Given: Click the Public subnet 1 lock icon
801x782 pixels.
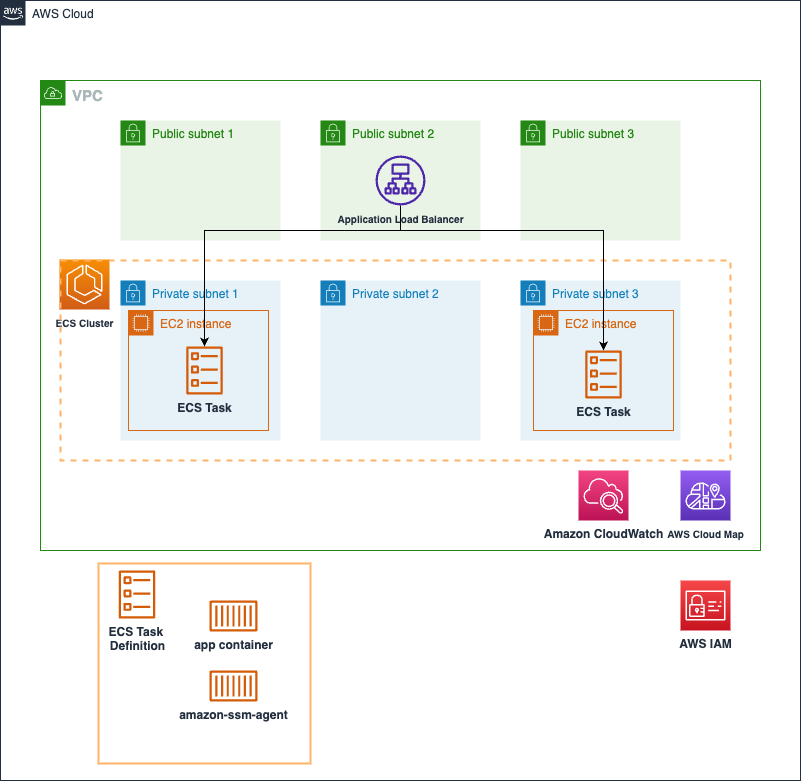Looking at the screenshot, I should coord(133,133).
